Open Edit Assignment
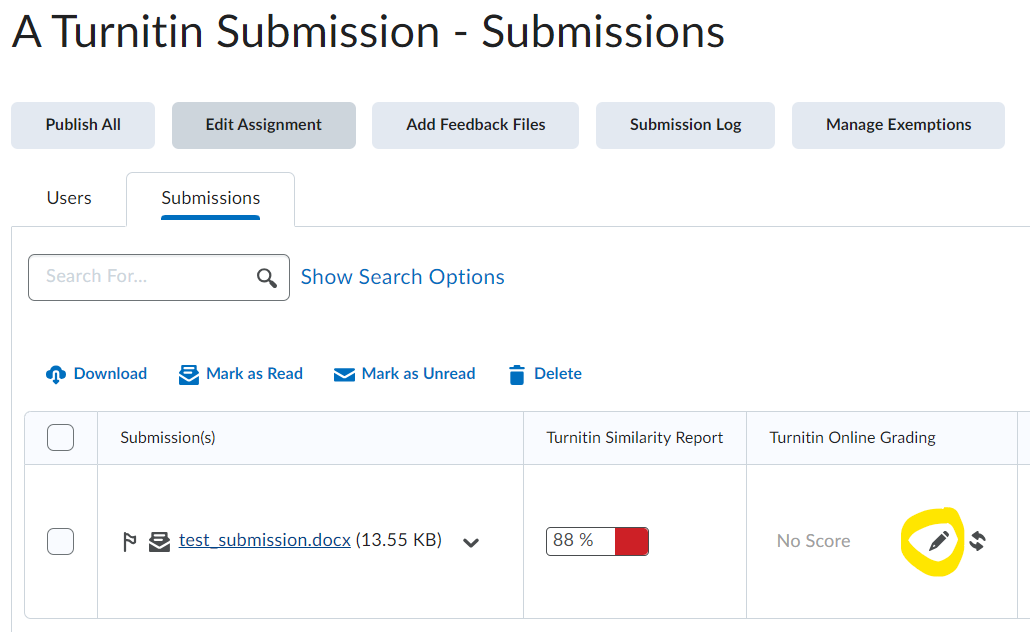The width and height of the screenshot is (1030, 632). click(x=264, y=125)
